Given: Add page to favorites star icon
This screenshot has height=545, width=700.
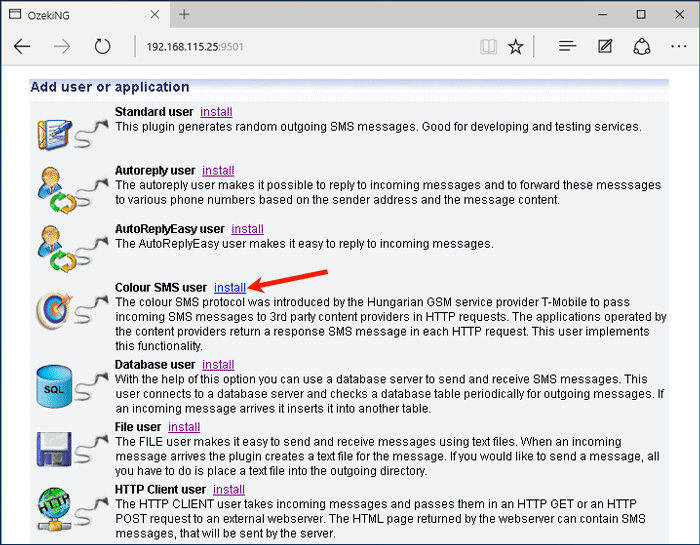Looking at the screenshot, I should tap(516, 46).
